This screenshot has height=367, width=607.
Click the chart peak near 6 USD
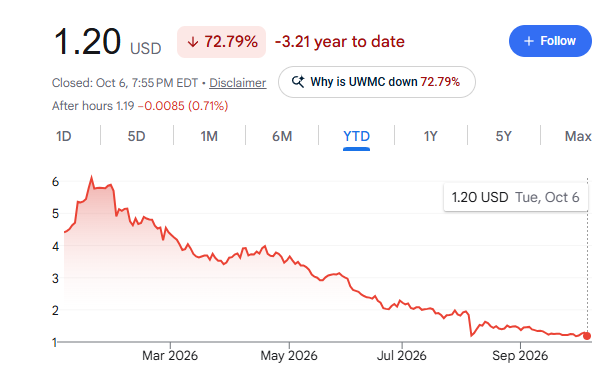coord(91,177)
